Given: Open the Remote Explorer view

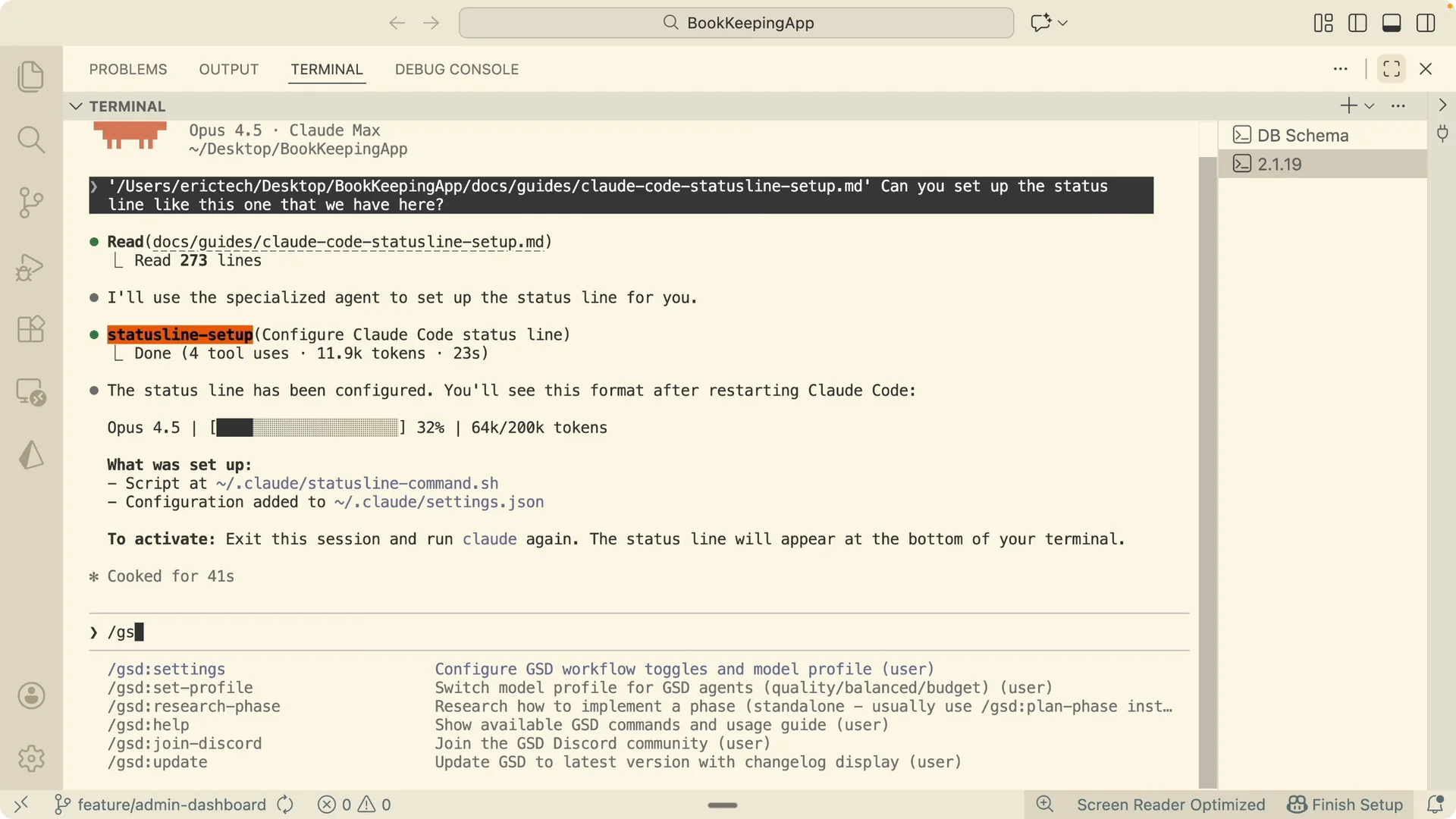Looking at the screenshot, I should pos(31,392).
